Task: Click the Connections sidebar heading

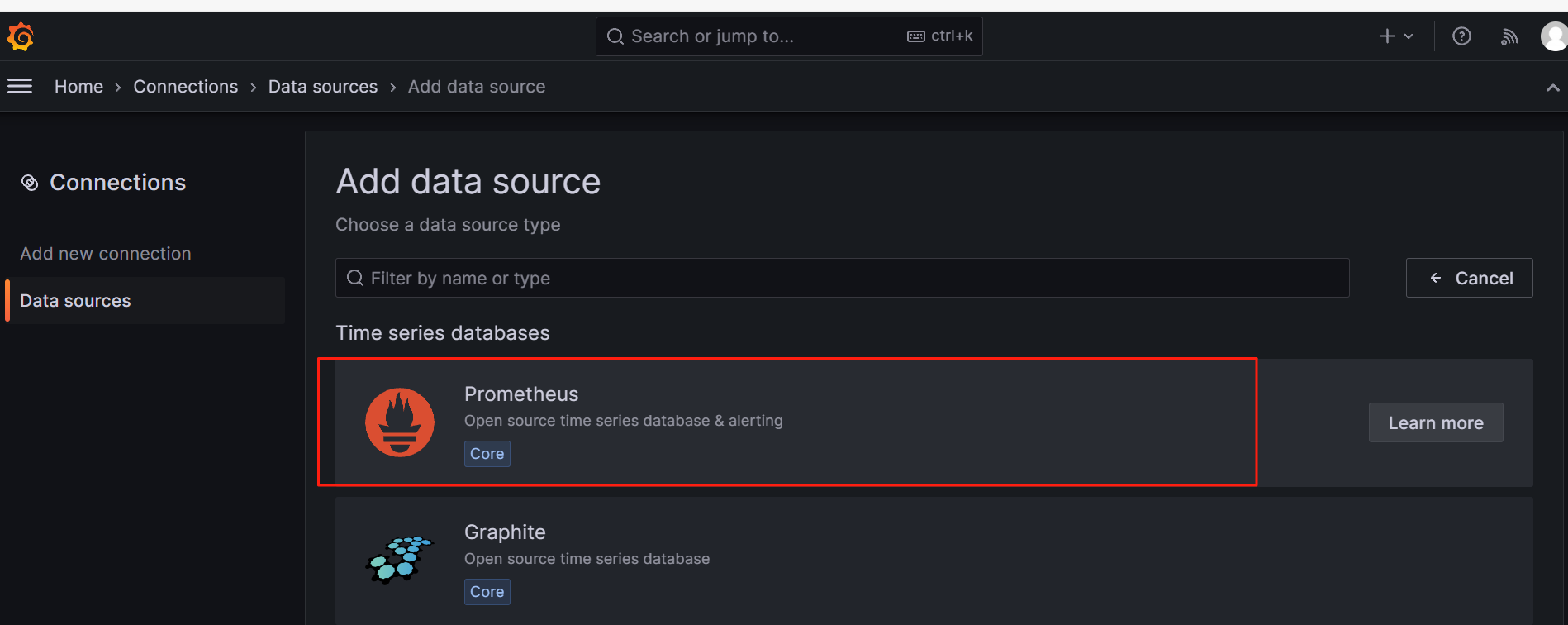Action: [118, 183]
